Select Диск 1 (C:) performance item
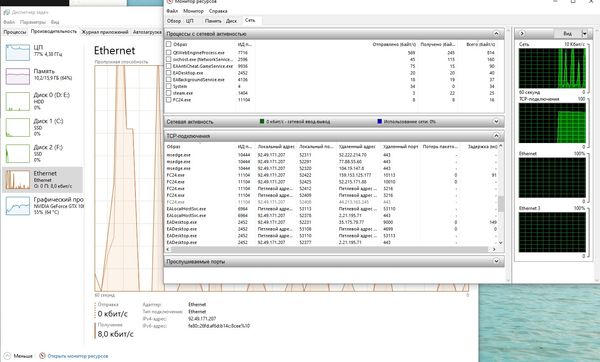 42,127
